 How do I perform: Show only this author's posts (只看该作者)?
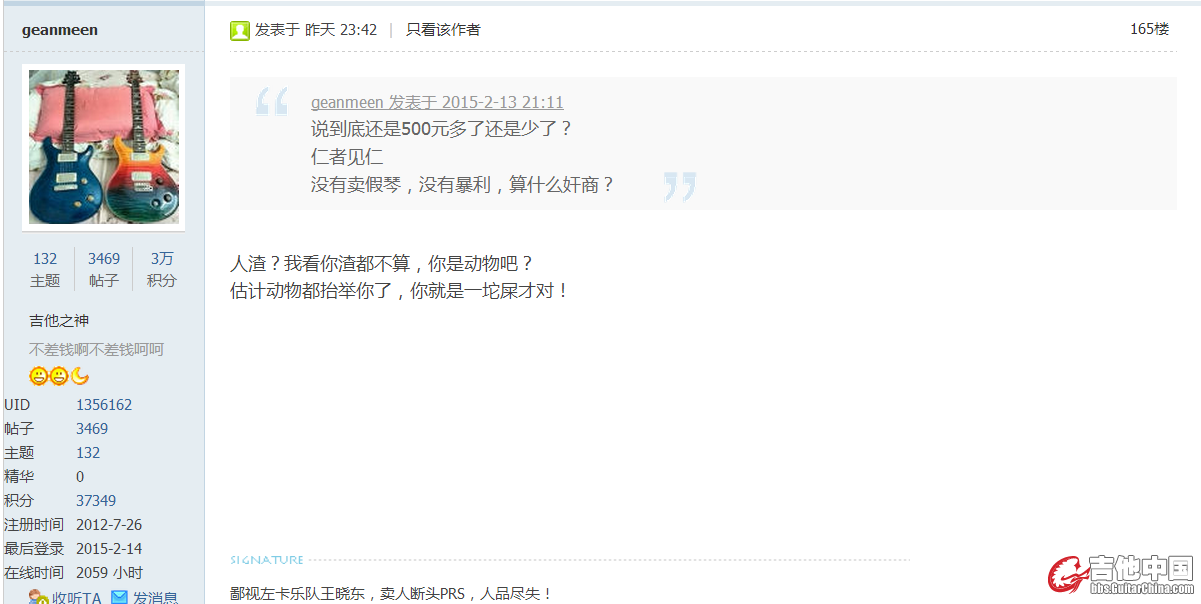443,30
